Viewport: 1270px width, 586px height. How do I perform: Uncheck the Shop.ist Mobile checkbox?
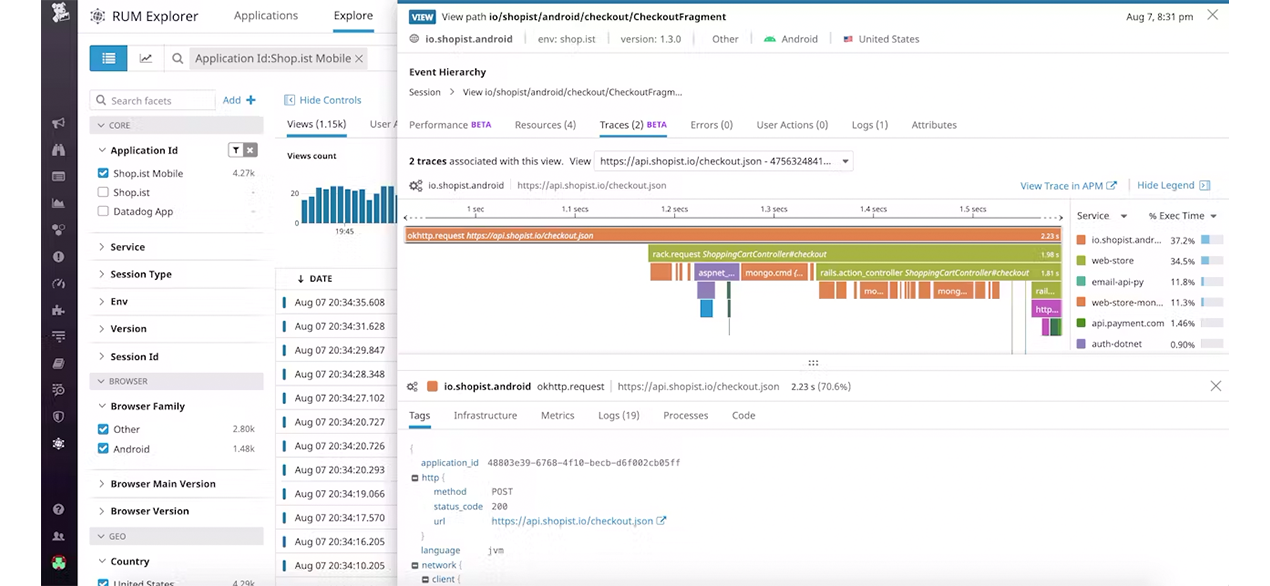pos(103,173)
